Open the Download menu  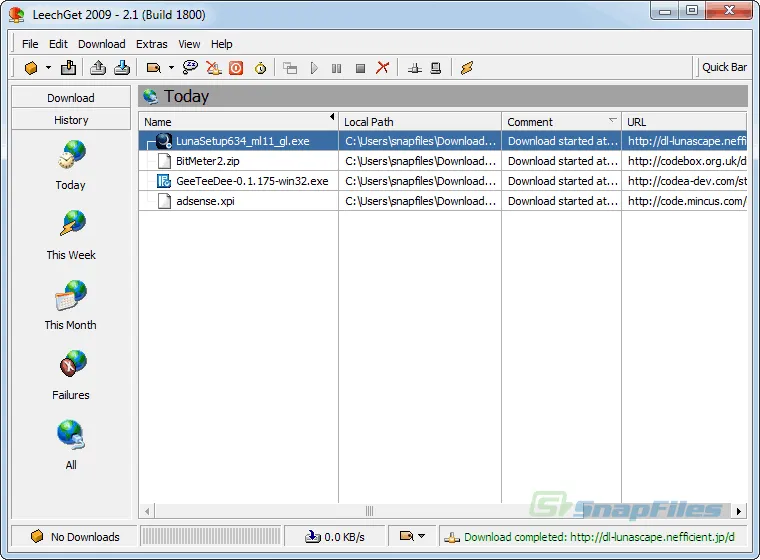pyautogui.click(x=102, y=44)
